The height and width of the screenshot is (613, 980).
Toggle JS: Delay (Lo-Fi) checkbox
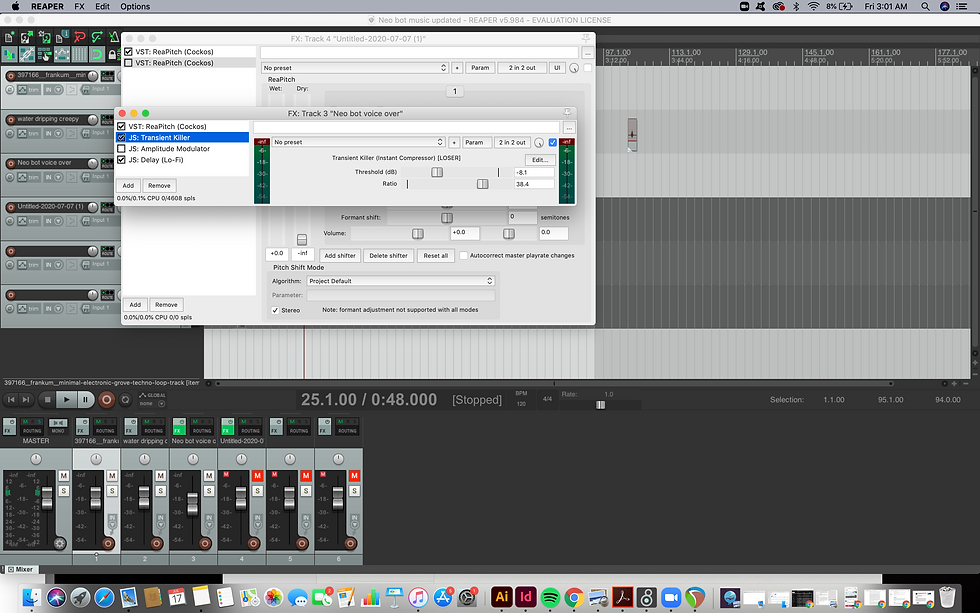(x=121, y=160)
